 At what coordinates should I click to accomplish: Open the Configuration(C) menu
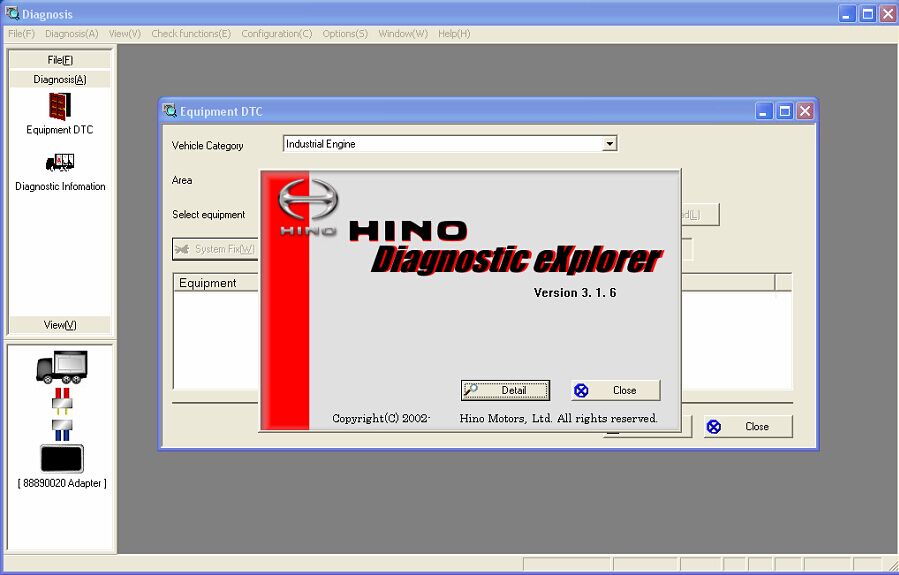point(276,34)
